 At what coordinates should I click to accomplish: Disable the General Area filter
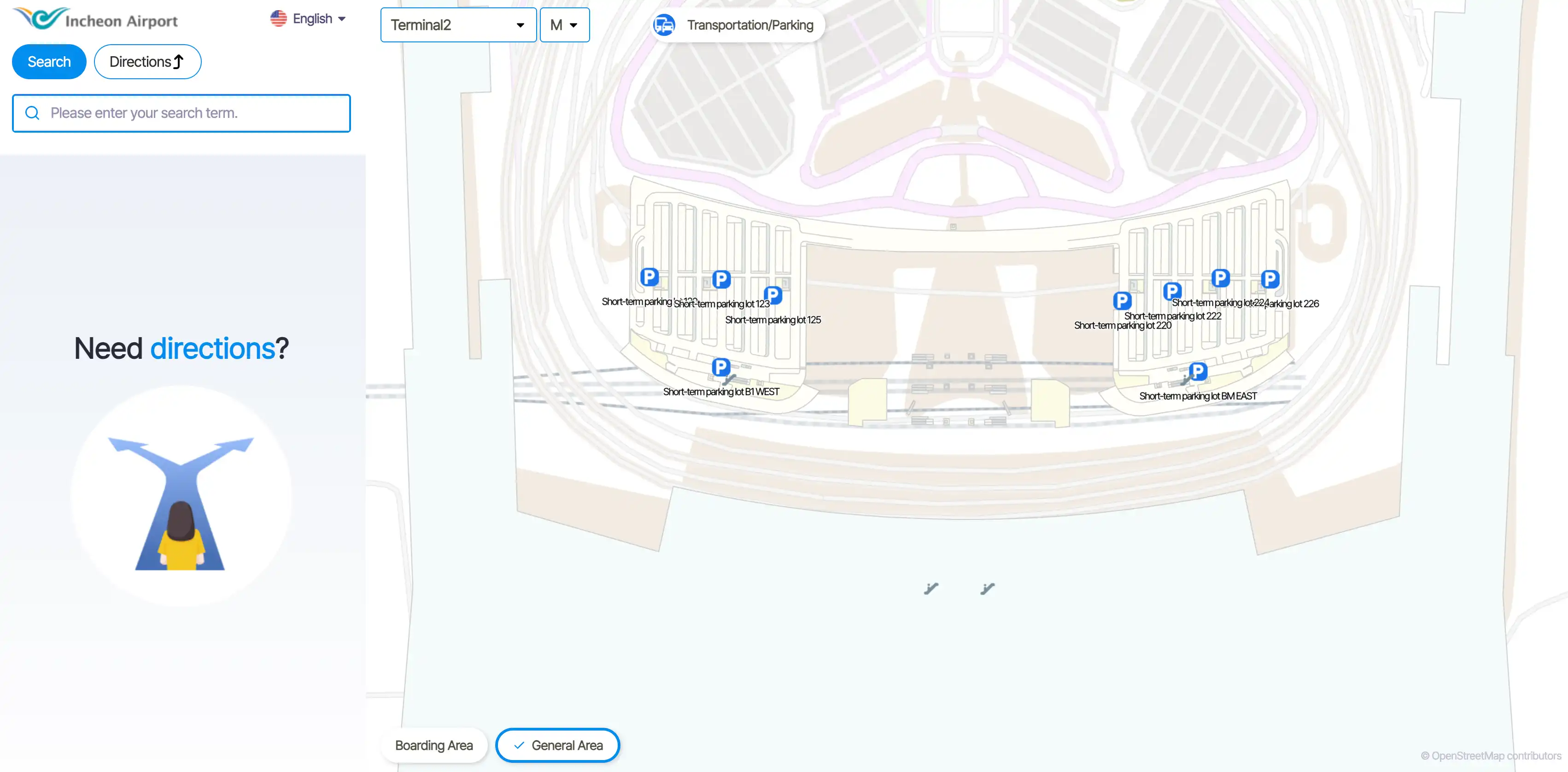(557, 745)
